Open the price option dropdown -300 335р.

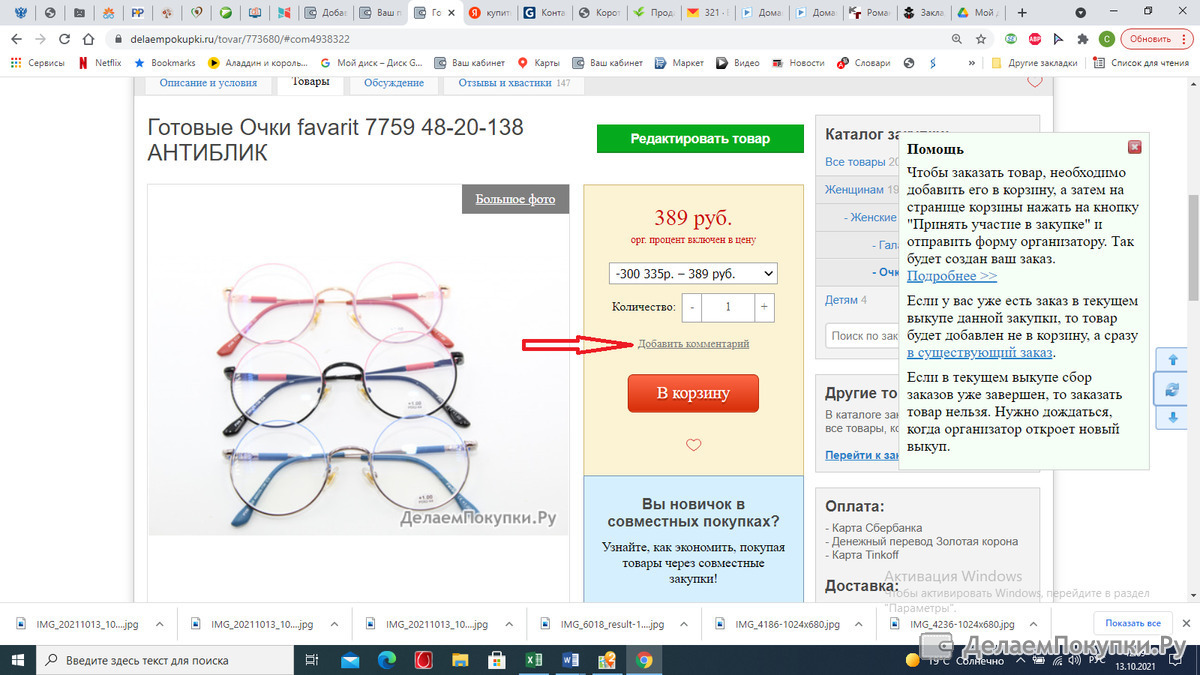(693, 273)
